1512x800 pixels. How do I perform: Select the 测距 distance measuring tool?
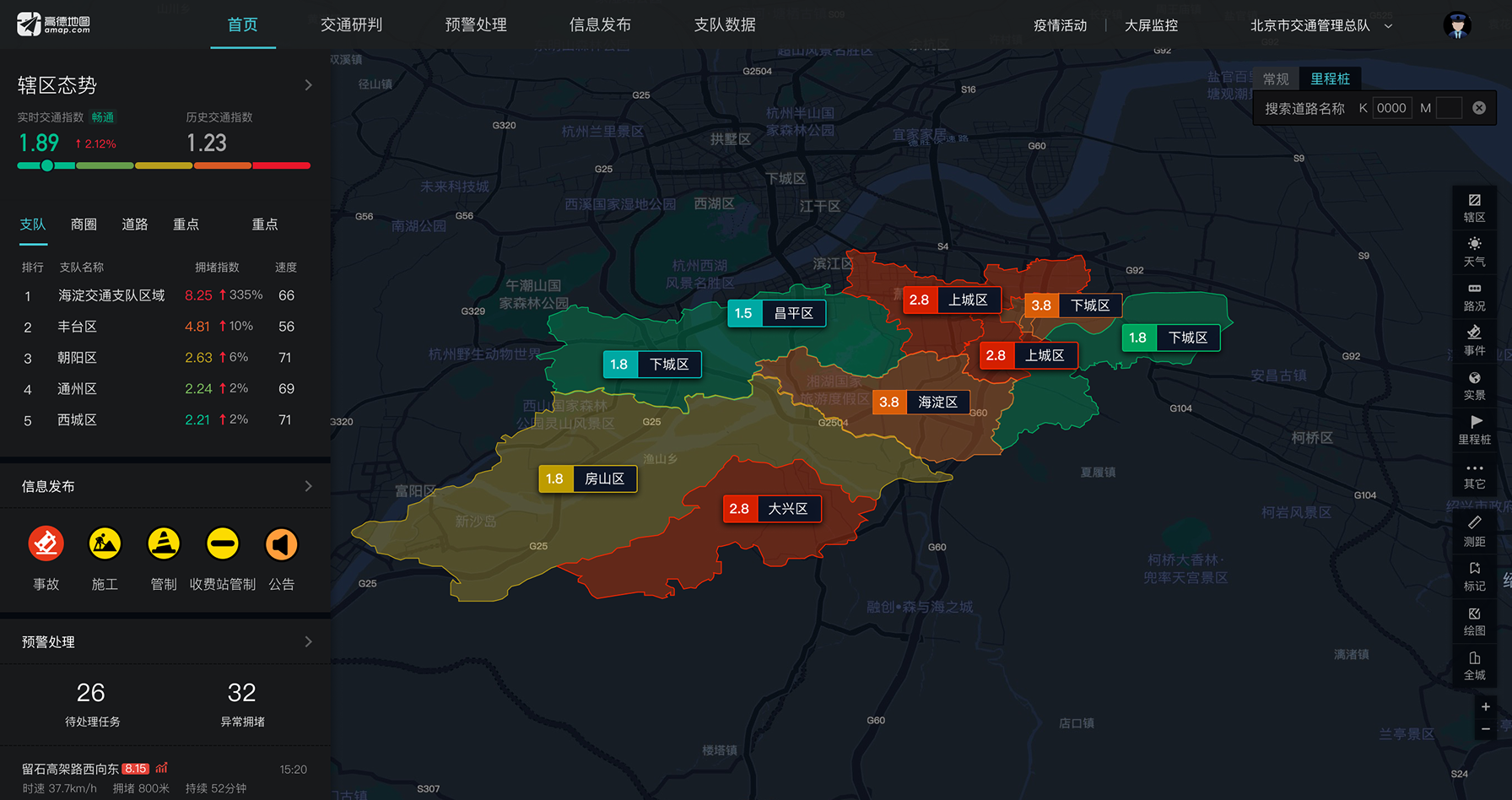pyautogui.click(x=1474, y=532)
